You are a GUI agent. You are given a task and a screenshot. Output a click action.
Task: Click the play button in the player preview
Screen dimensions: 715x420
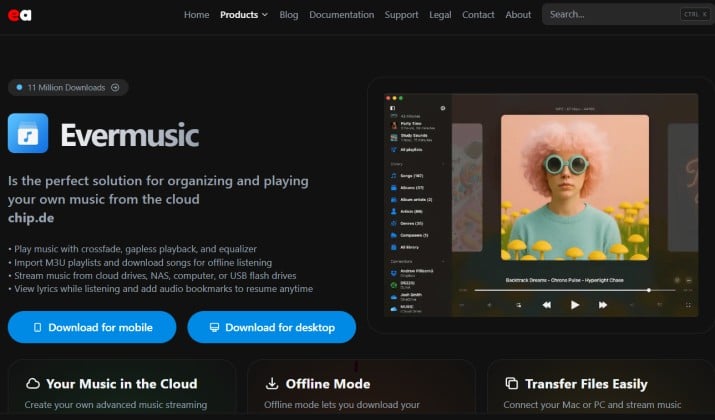(x=575, y=305)
